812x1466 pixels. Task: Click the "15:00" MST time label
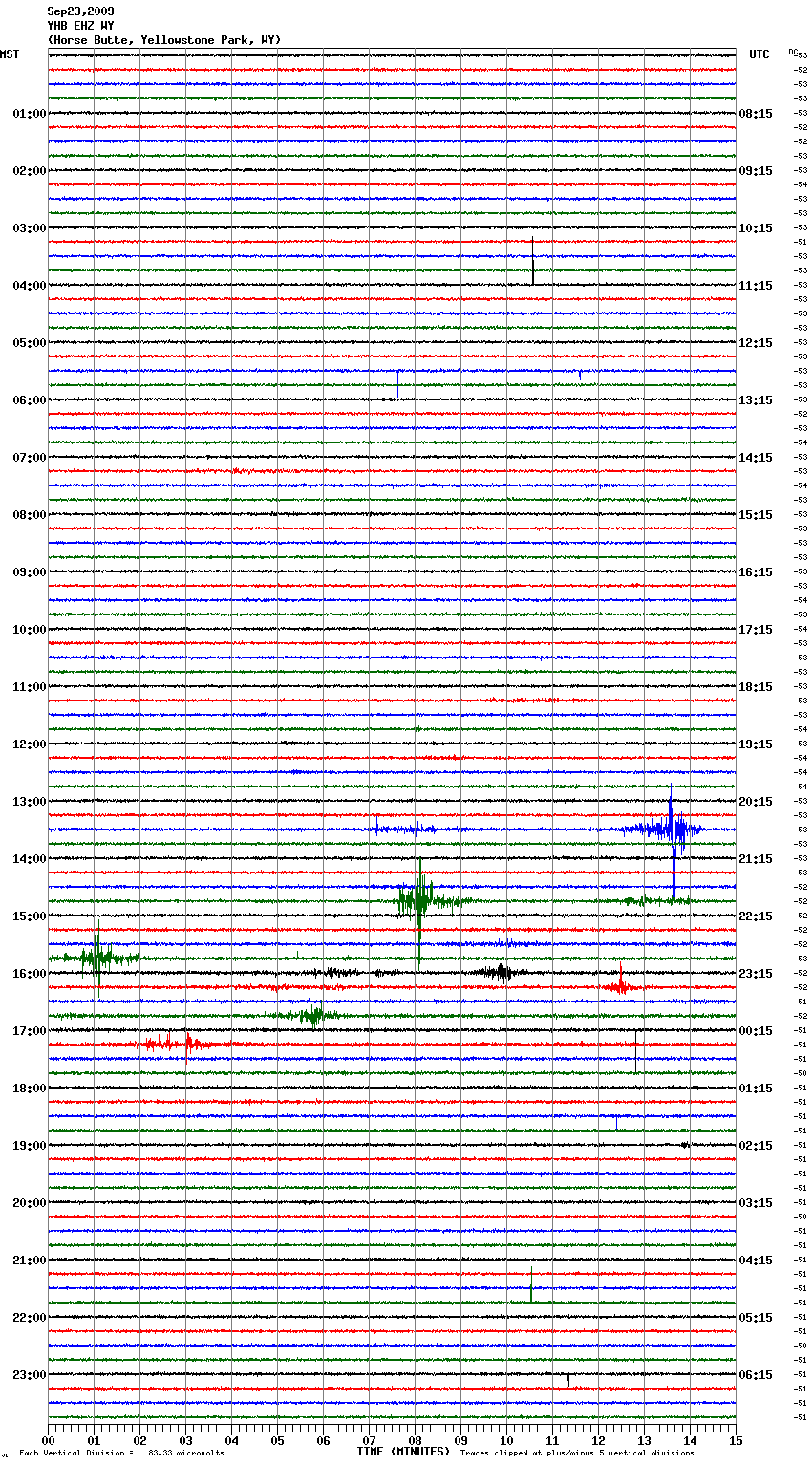click(x=30, y=916)
